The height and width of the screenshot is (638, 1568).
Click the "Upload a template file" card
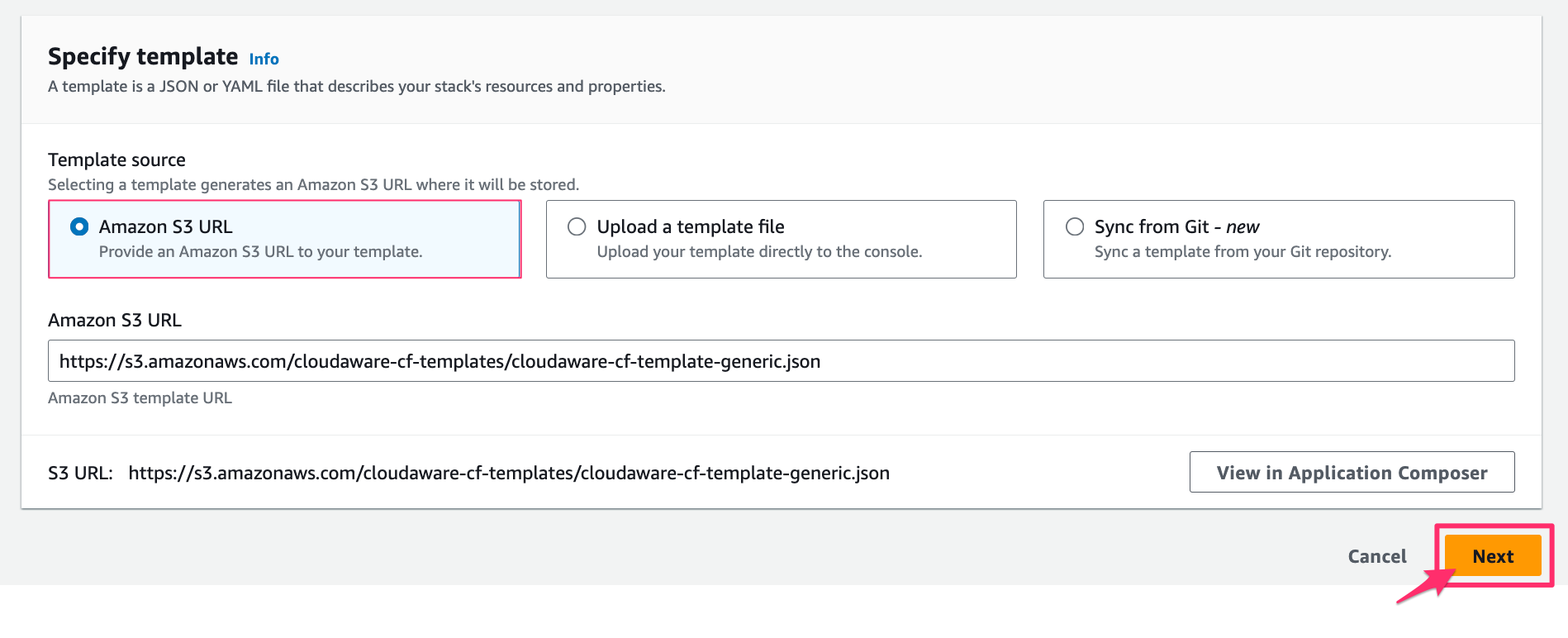click(782, 239)
